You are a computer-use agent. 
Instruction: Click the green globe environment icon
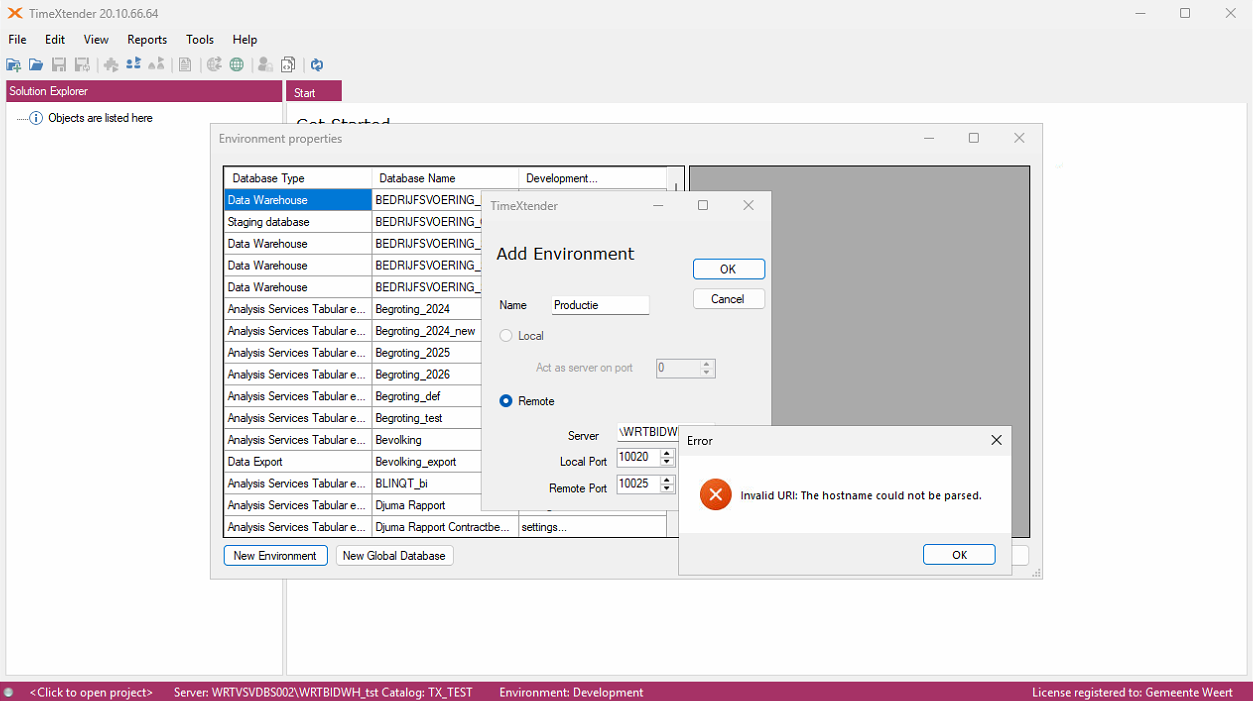tap(237, 65)
